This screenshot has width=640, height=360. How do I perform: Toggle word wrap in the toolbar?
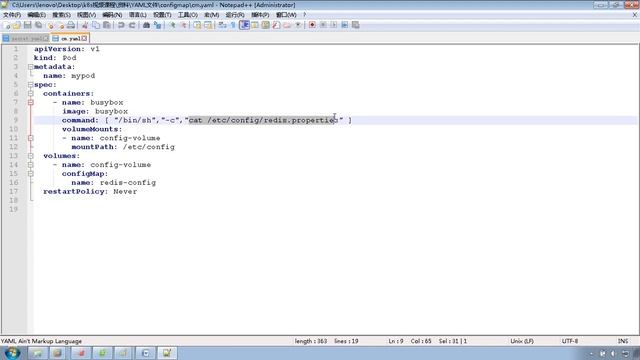tap(222, 25)
